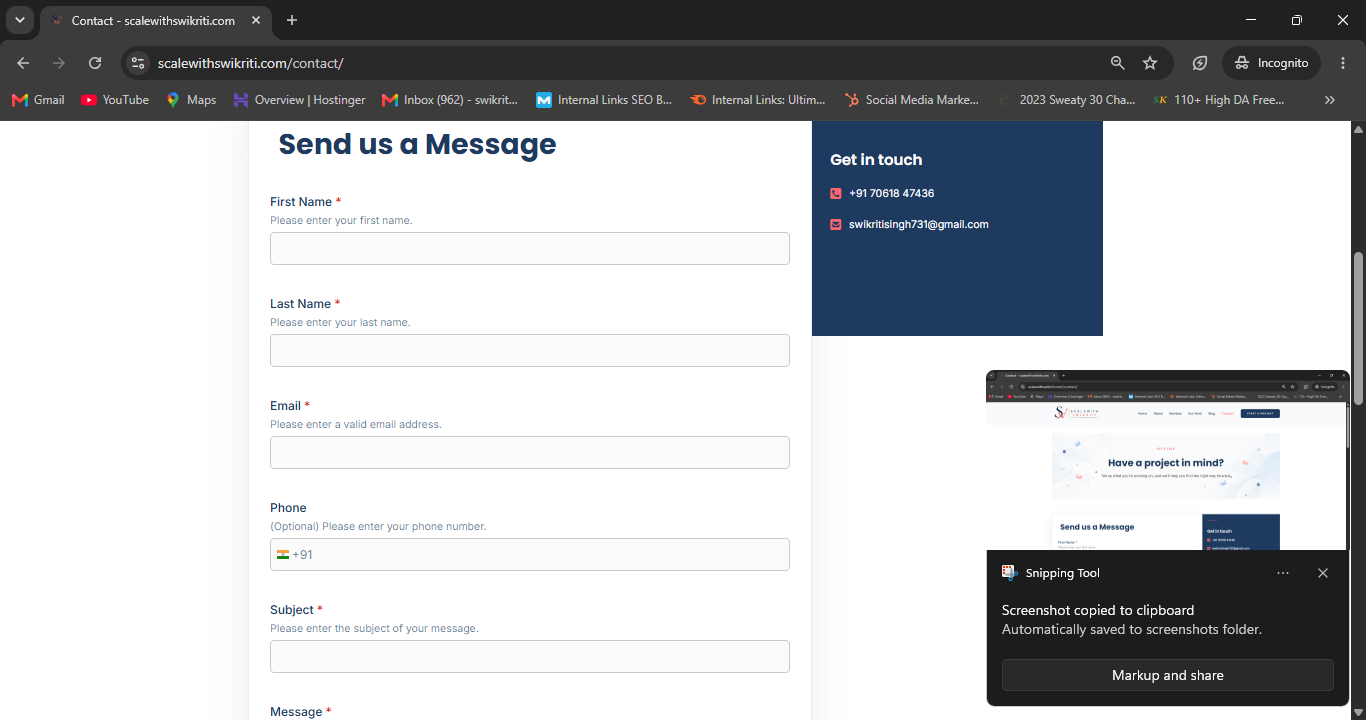This screenshot has width=1366, height=720.
Task: Open Gmail bookmark
Action: tap(38, 100)
